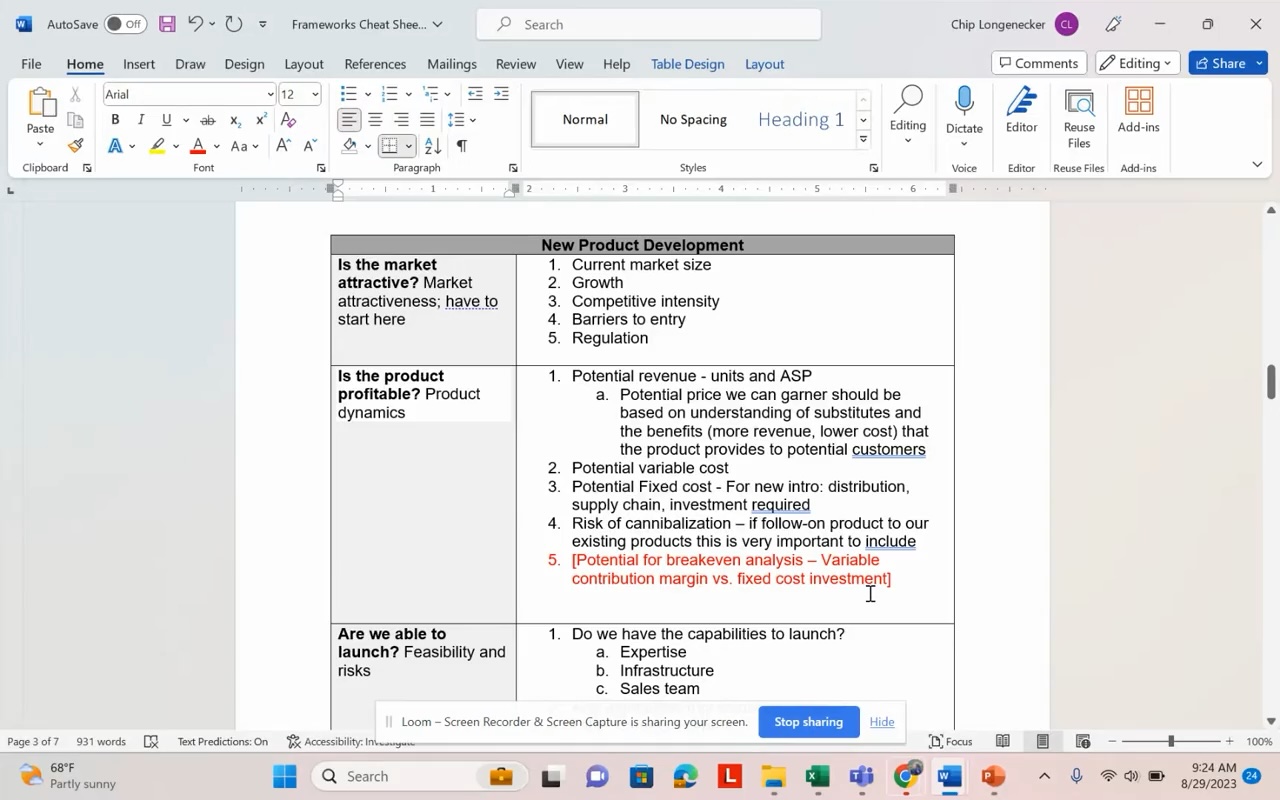The image size is (1280, 800).
Task: Open the Add-ins button
Action: (1139, 111)
